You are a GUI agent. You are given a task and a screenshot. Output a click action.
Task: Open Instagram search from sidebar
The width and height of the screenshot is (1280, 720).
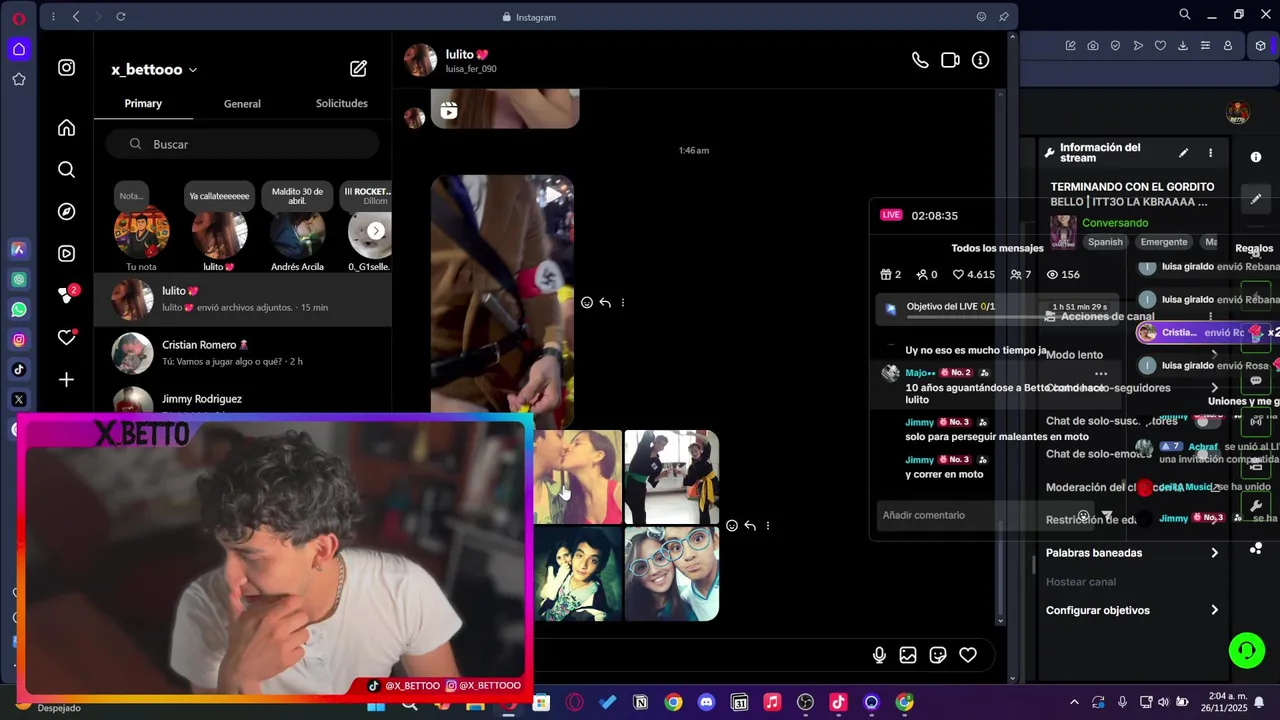66,170
